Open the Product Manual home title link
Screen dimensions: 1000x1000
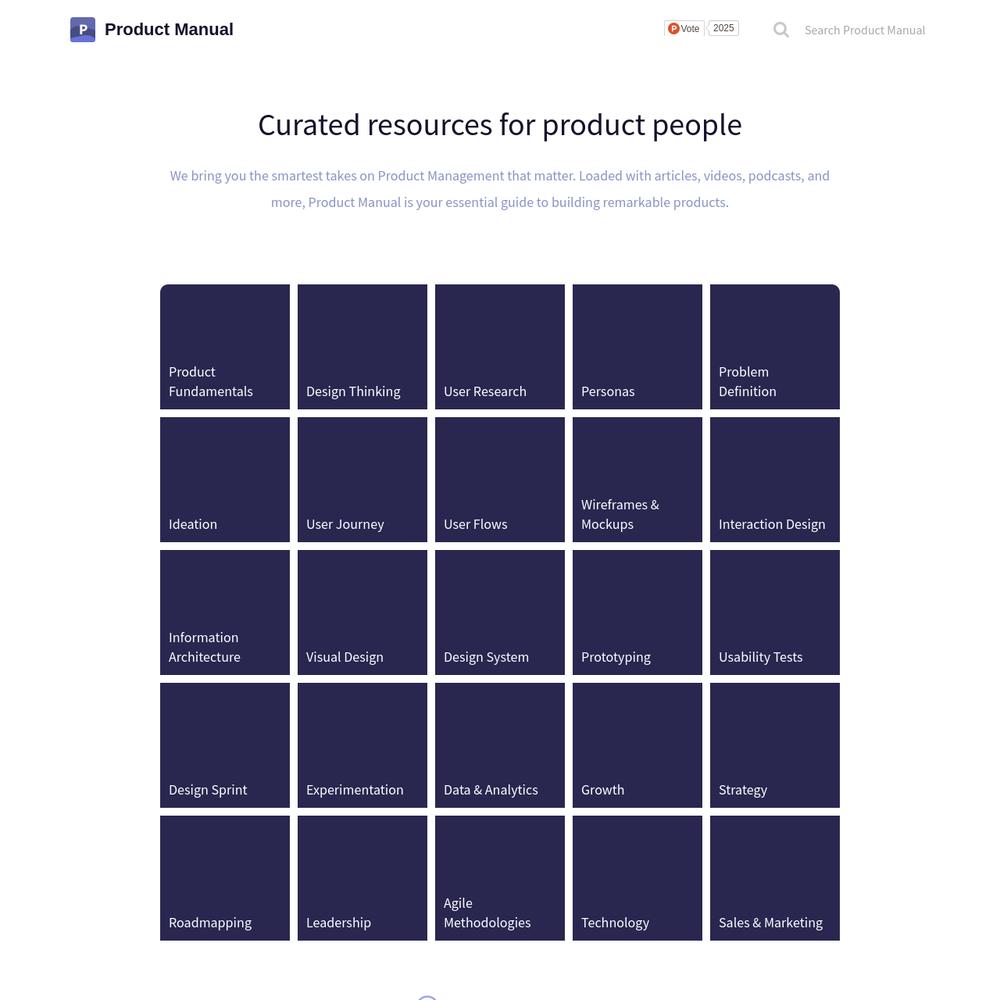pyautogui.click(x=169, y=29)
